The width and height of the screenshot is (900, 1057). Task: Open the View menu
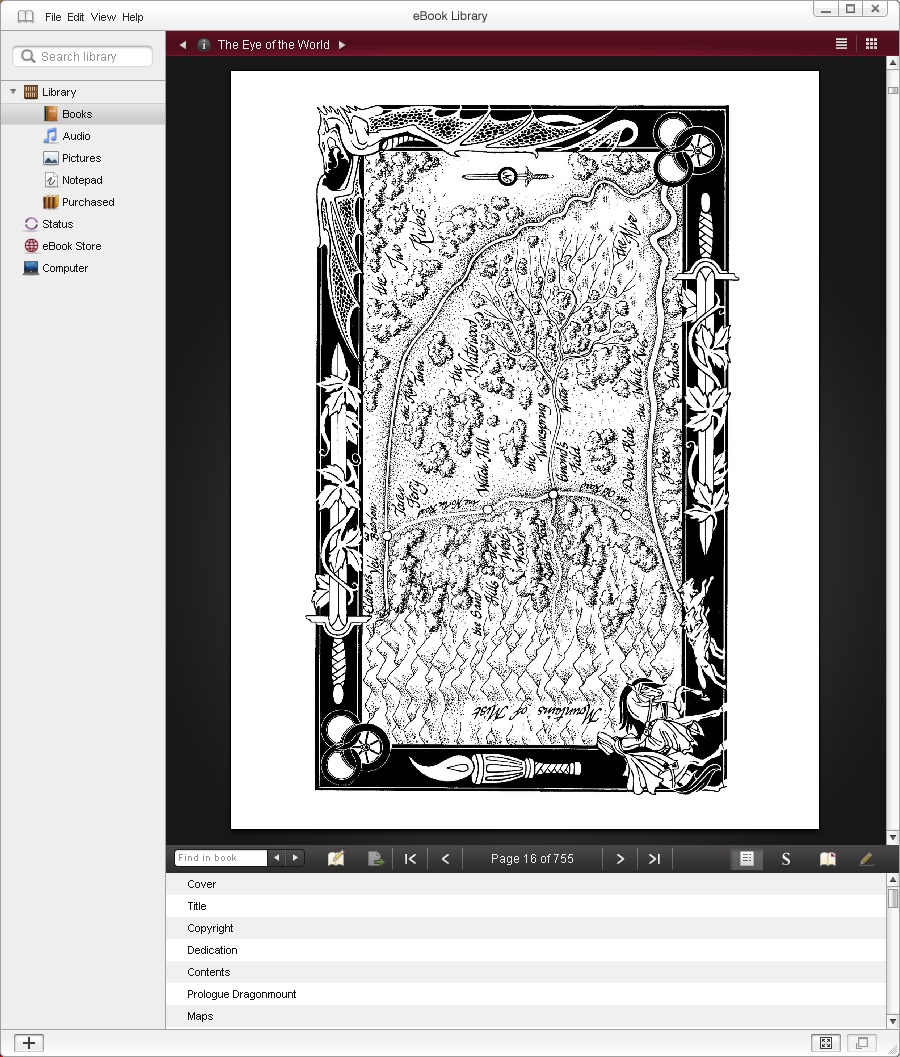103,17
